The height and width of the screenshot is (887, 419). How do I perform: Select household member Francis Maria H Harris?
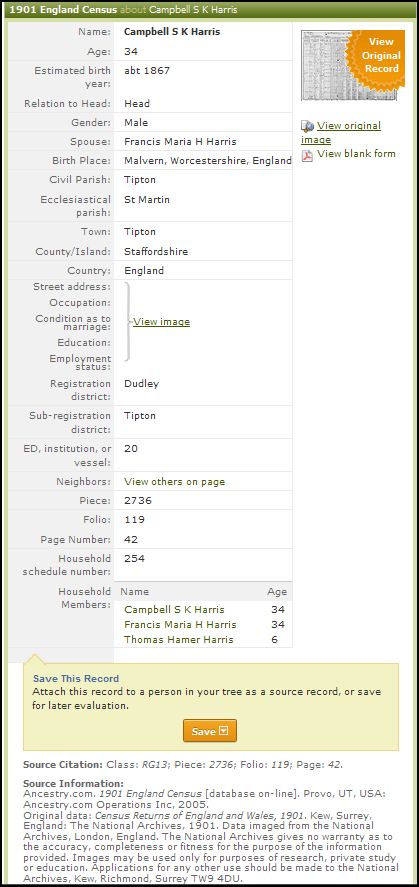(x=180, y=625)
